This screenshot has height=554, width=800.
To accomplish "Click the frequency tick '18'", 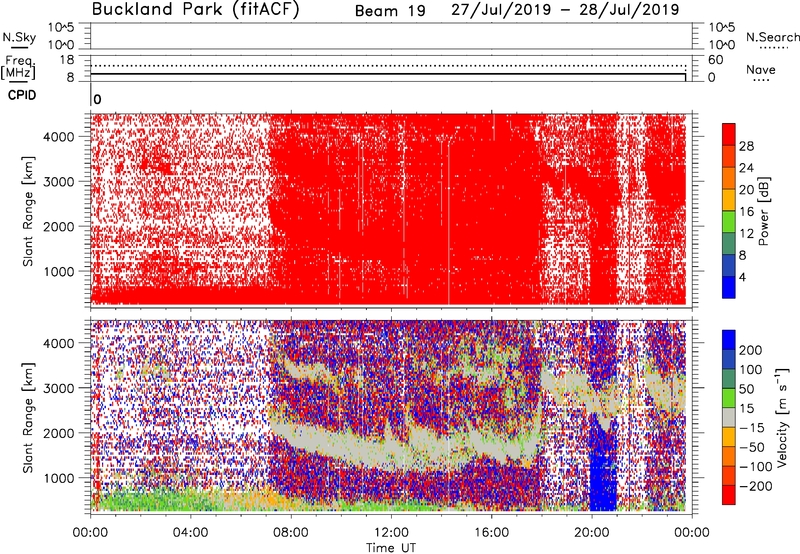I will point(67,60).
